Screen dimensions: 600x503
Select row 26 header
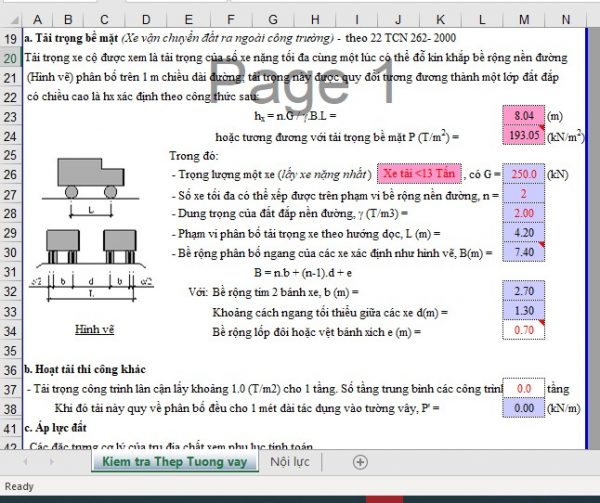(x=9, y=176)
